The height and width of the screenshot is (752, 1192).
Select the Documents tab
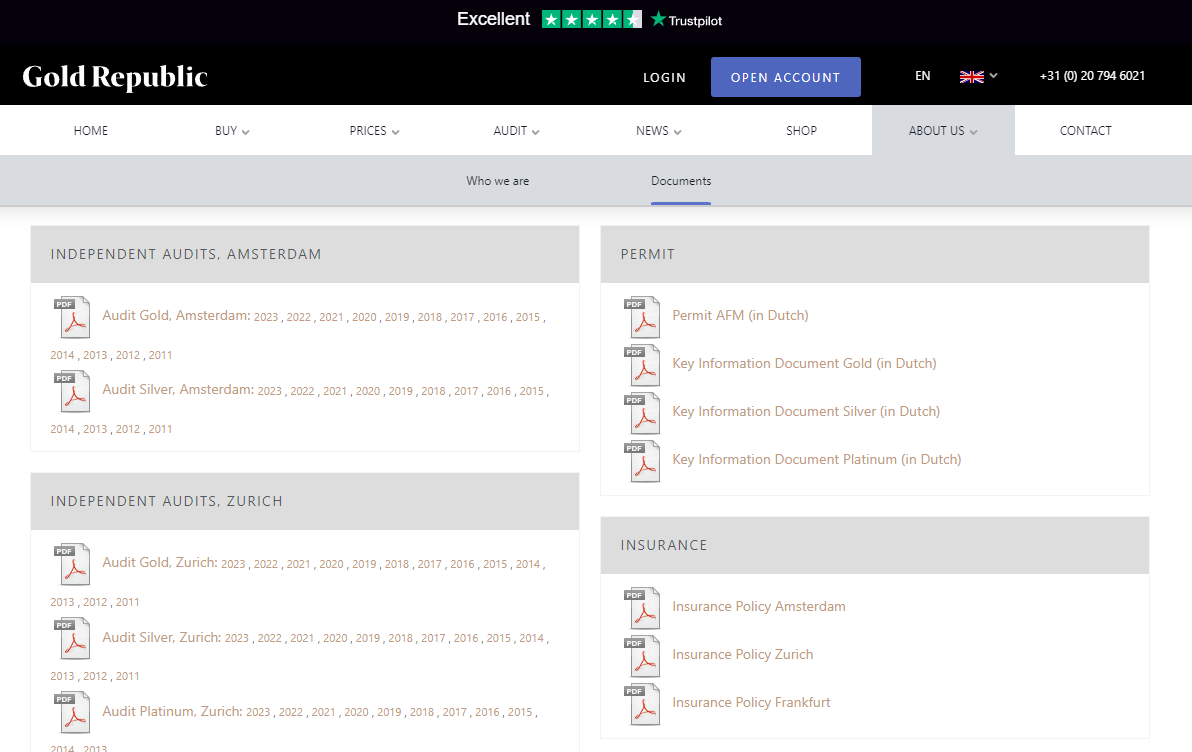coord(681,181)
